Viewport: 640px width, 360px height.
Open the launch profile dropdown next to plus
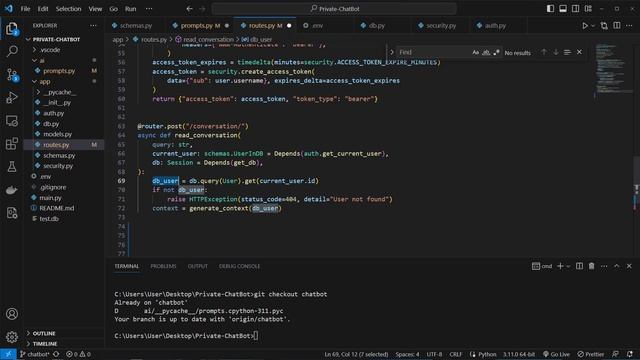coord(568,266)
